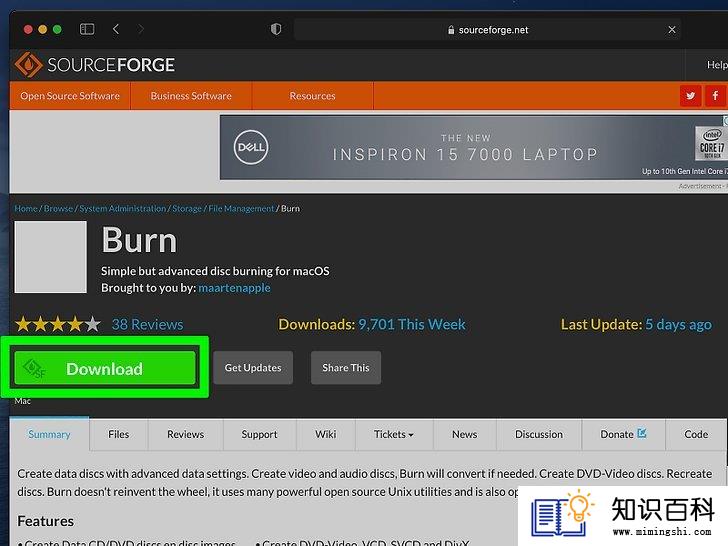Click the star rating
The image size is (728, 546).
[58, 324]
